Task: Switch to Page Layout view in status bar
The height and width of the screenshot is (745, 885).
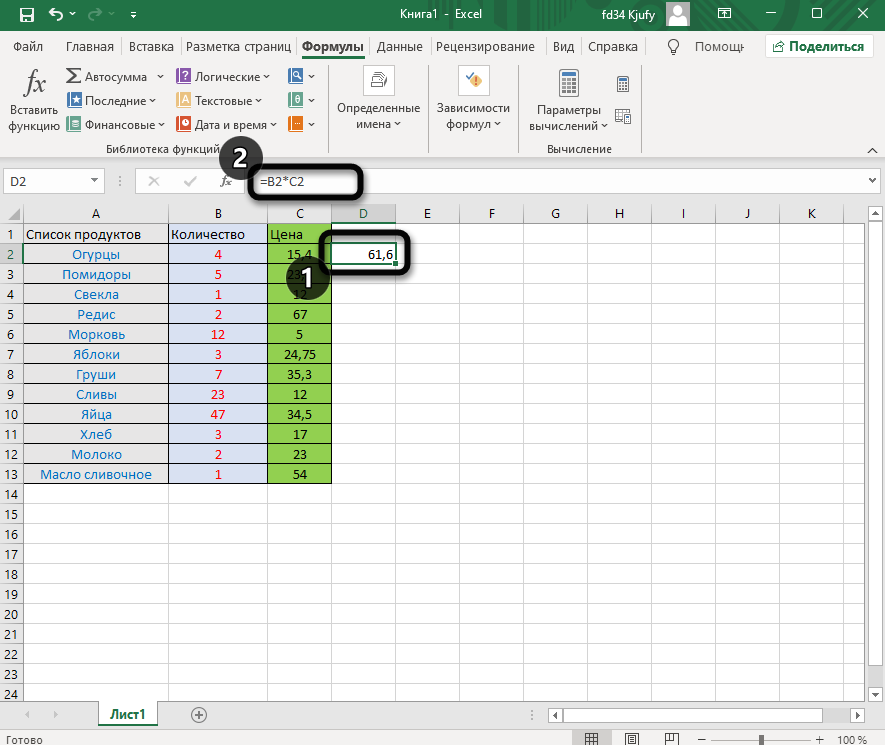Action: pyautogui.click(x=630, y=739)
